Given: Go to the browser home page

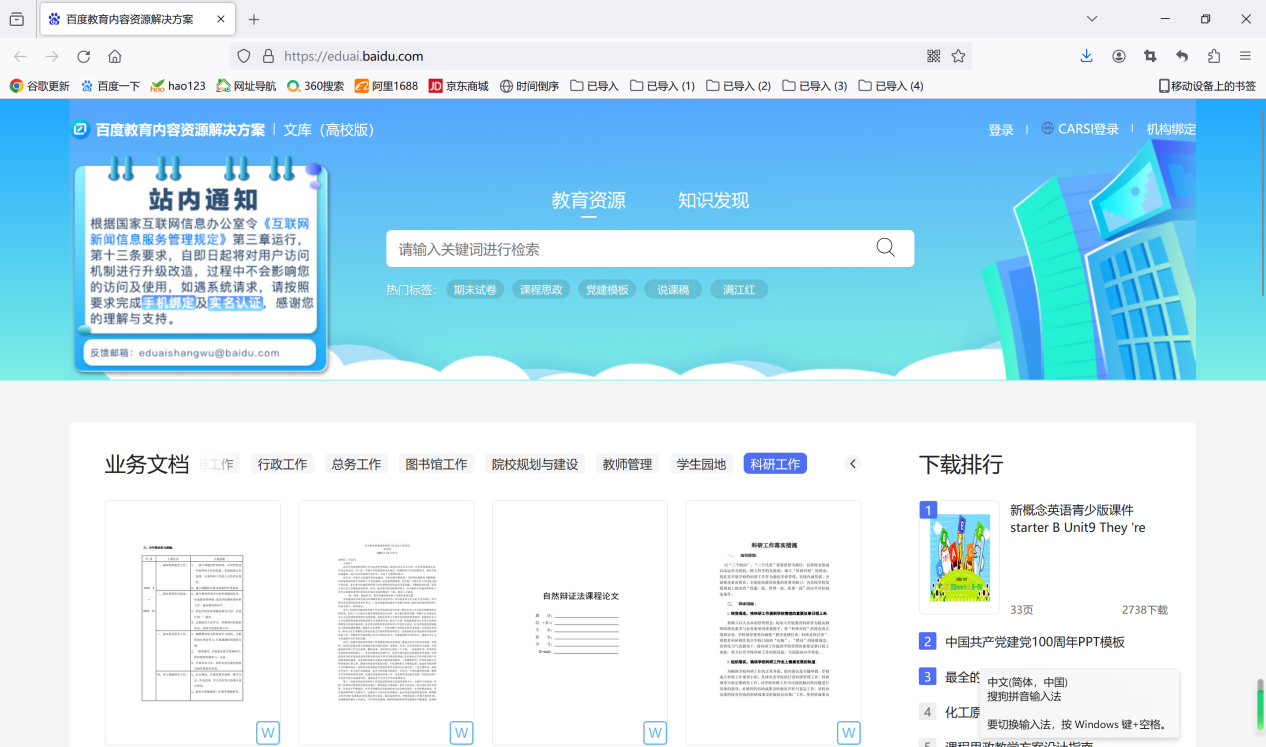Looking at the screenshot, I should click(x=115, y=56).
